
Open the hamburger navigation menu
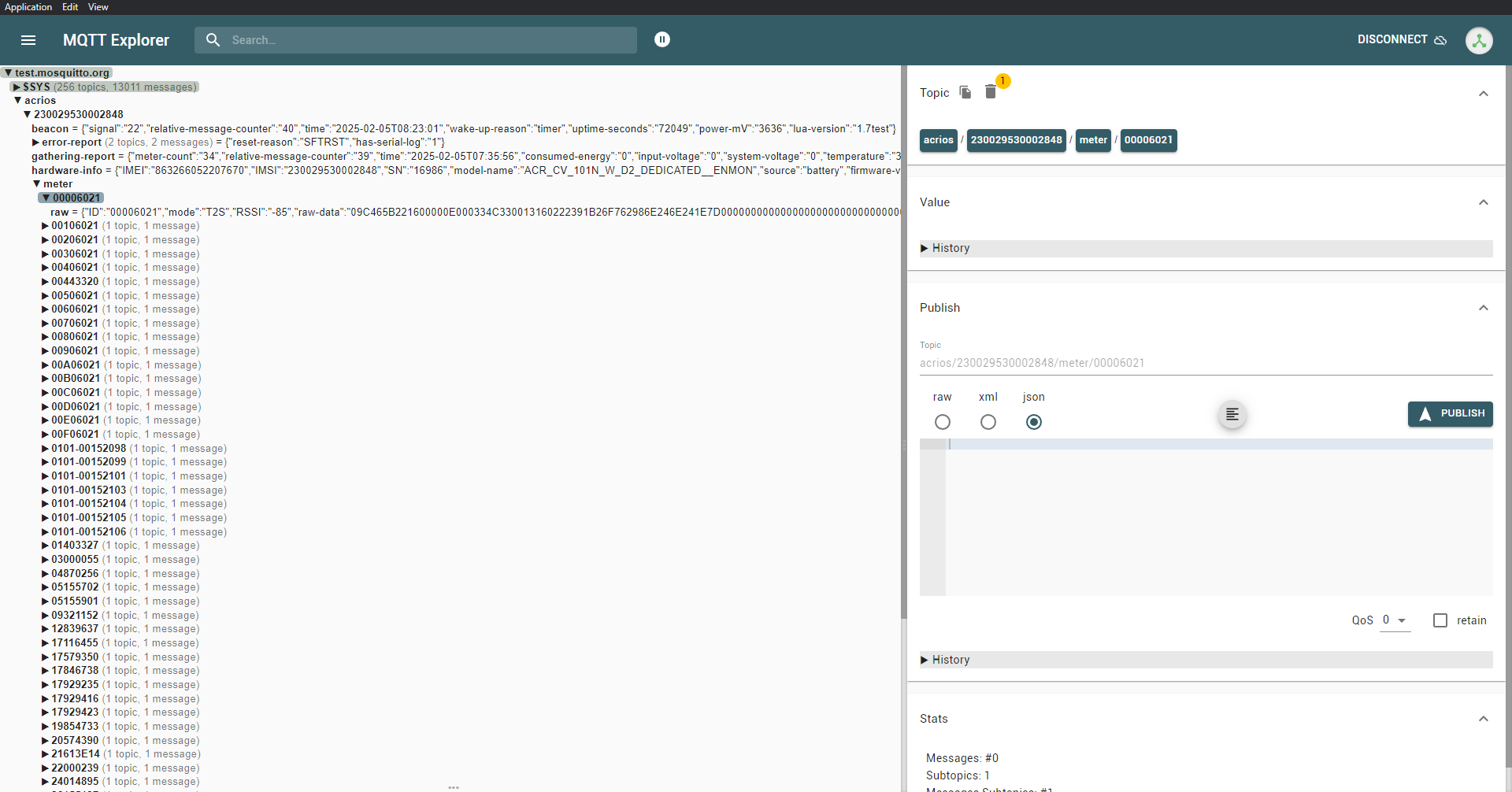[28, 40]
